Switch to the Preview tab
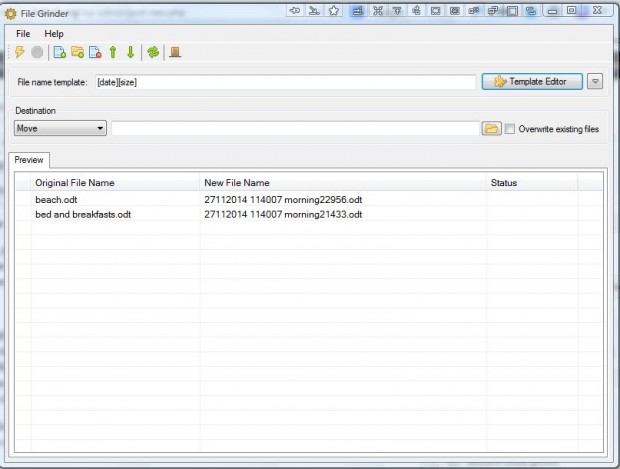 (29, 160)
